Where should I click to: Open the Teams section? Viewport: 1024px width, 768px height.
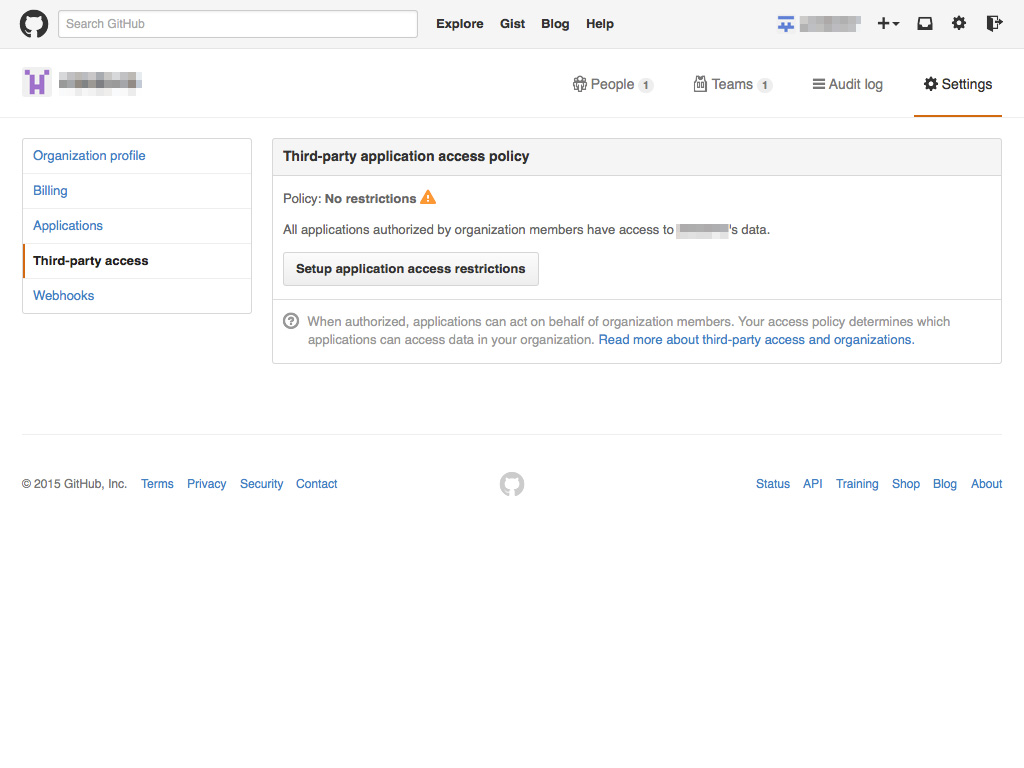click(733, 84)
